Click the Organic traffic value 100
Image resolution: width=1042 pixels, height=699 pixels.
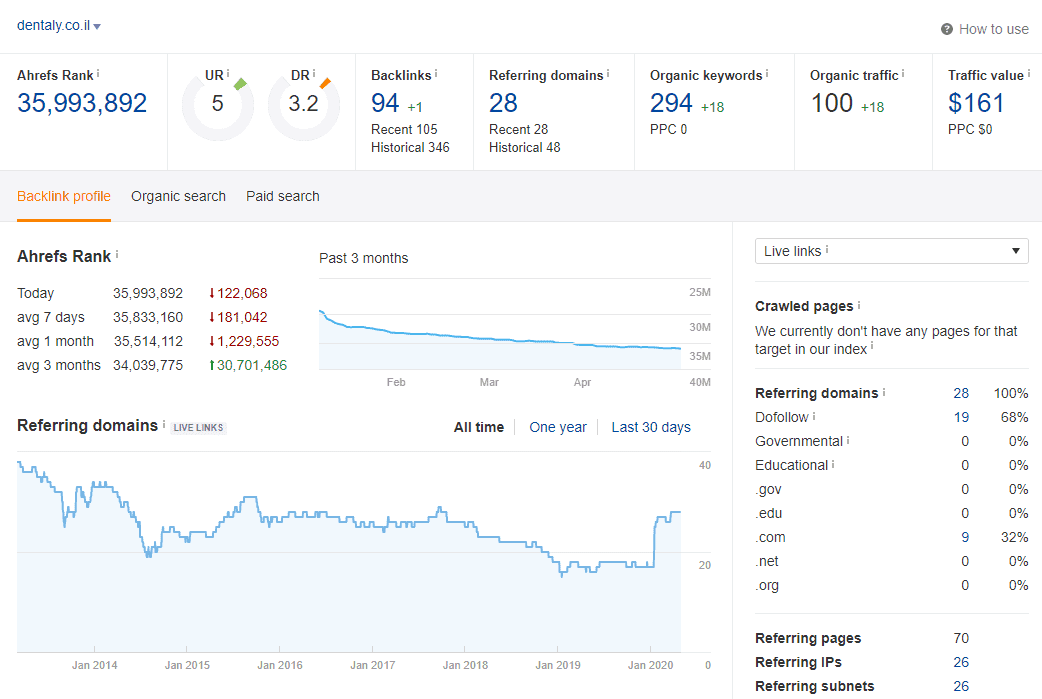(831, 103)
